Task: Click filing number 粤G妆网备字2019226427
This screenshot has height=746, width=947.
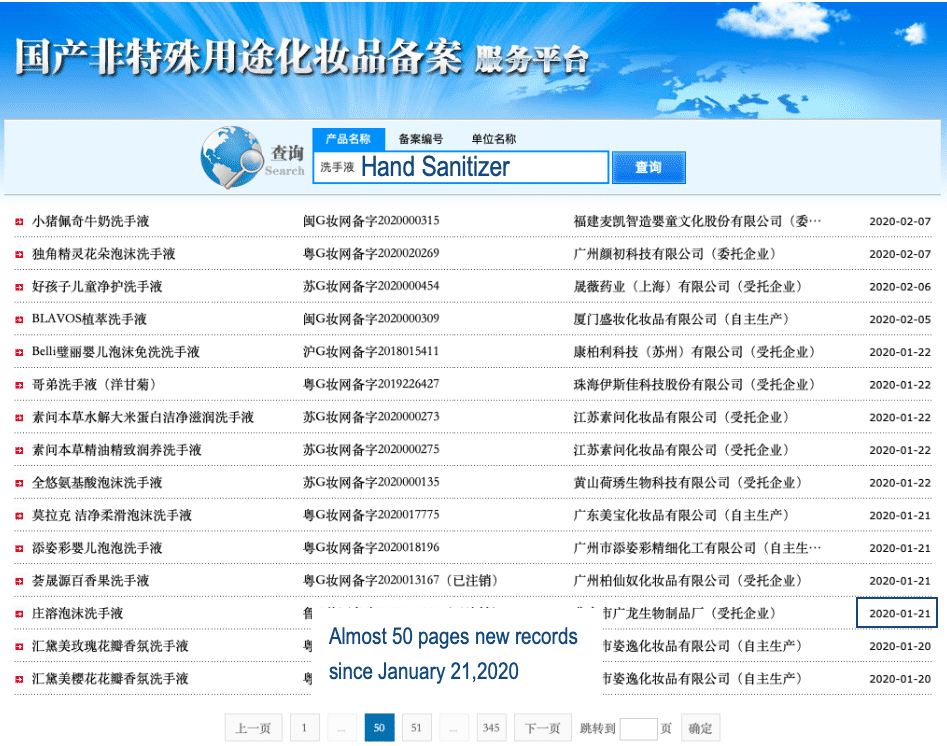Action: [x=371, y=384]
